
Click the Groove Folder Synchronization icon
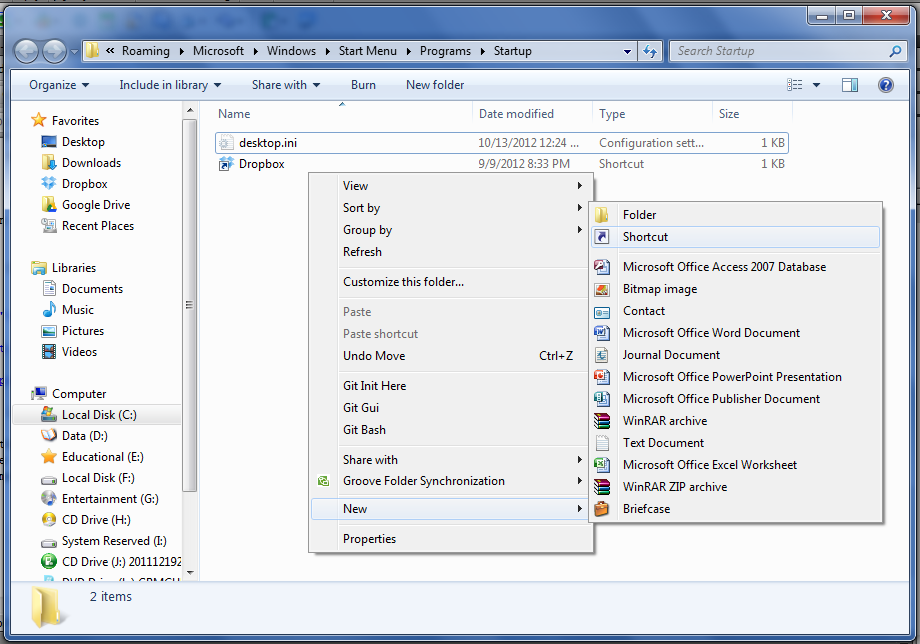click(x=323, y=481)
